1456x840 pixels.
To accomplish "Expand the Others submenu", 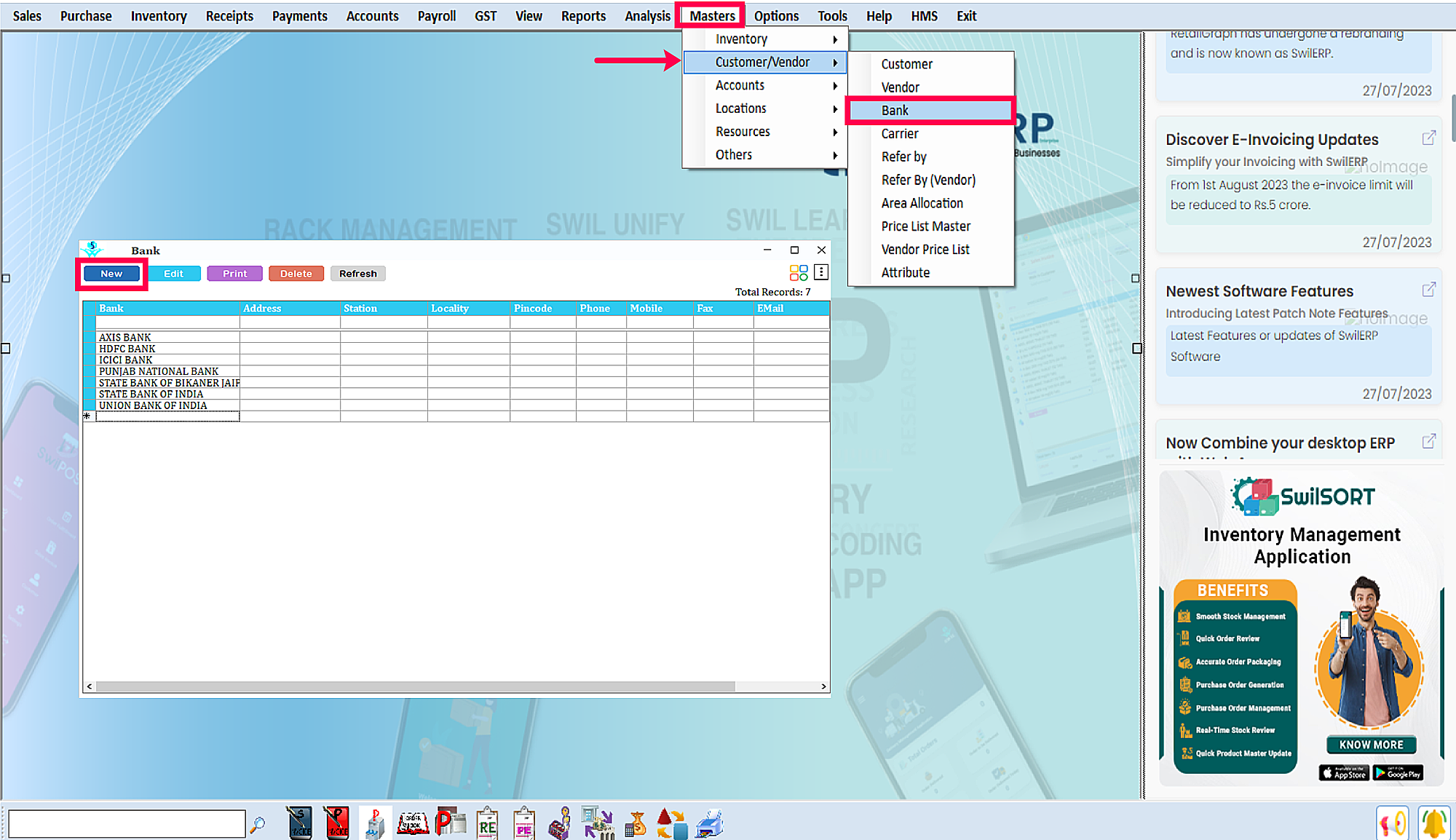I will [766, 155].
